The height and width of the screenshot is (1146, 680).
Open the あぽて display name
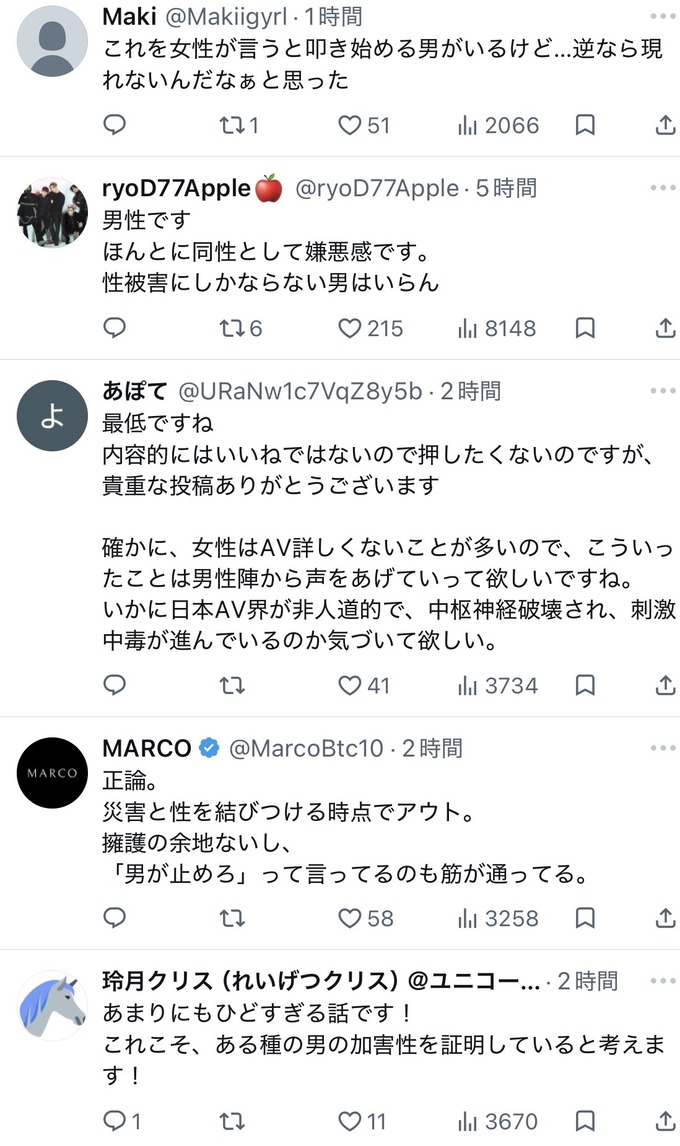[135, 391]
